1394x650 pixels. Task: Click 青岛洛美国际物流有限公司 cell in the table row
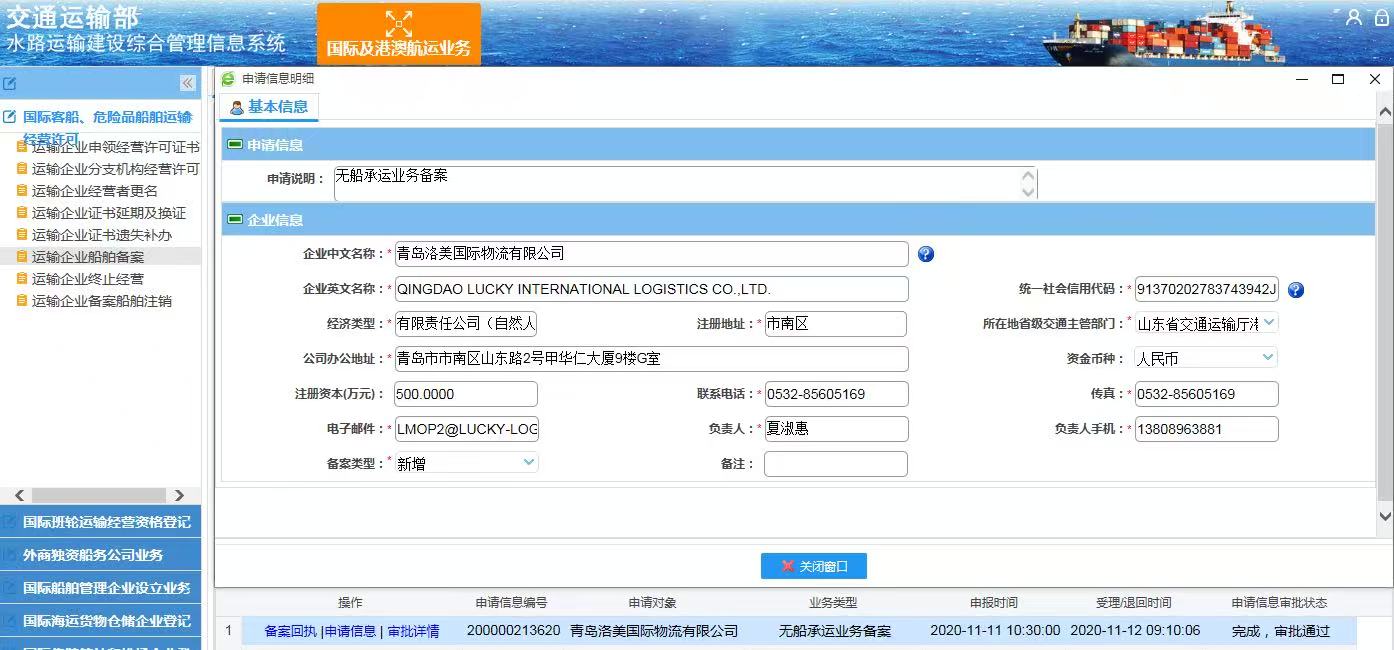(654, 631)
